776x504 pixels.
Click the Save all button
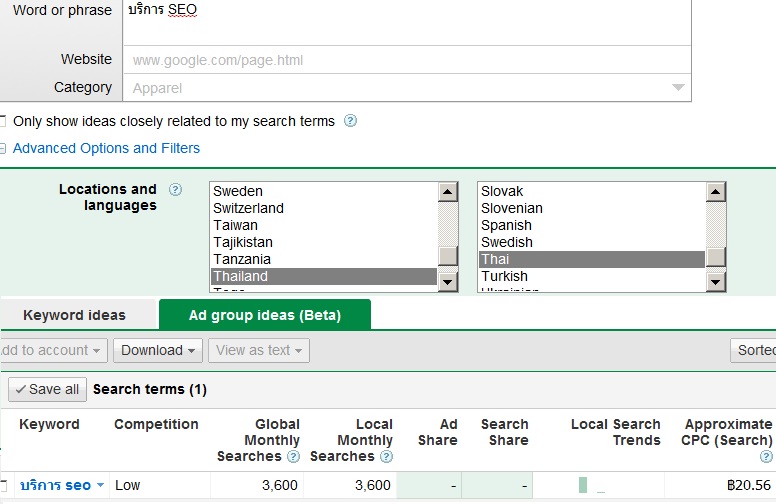(47, 389)
